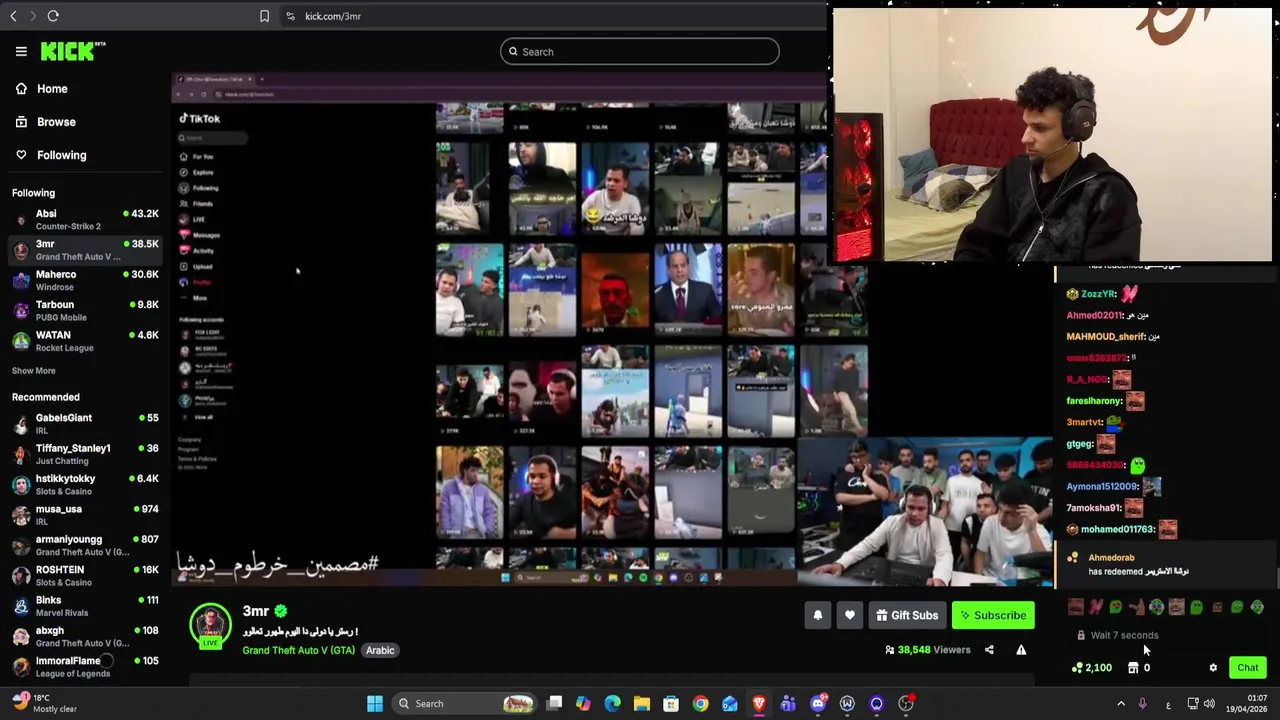Send message with the Chat button
Image resolution: width=1280 pixels, height=720 pixels.
pyautogui.click(x=1248, y=668)
